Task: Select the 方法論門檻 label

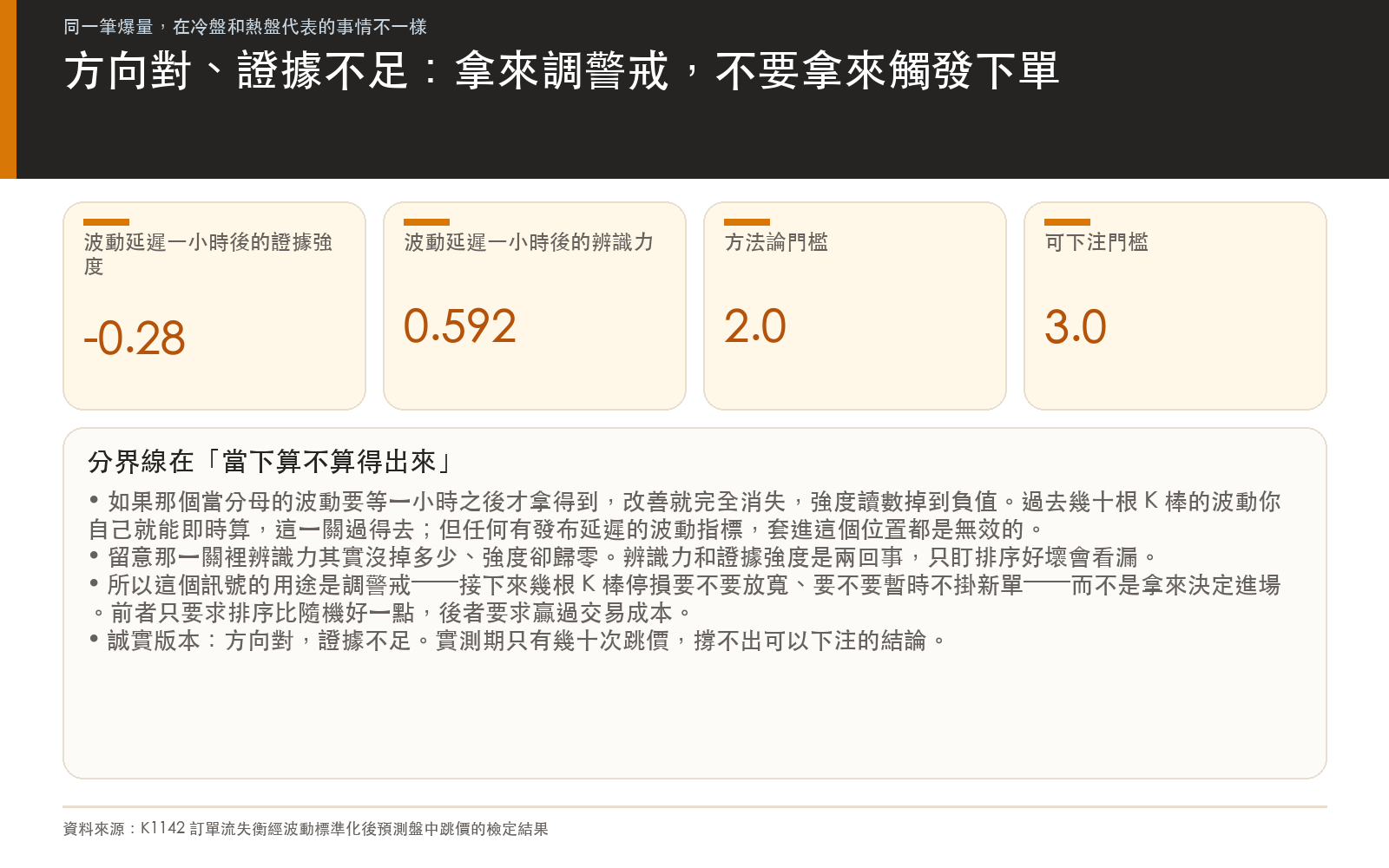Action: point(776,242)
